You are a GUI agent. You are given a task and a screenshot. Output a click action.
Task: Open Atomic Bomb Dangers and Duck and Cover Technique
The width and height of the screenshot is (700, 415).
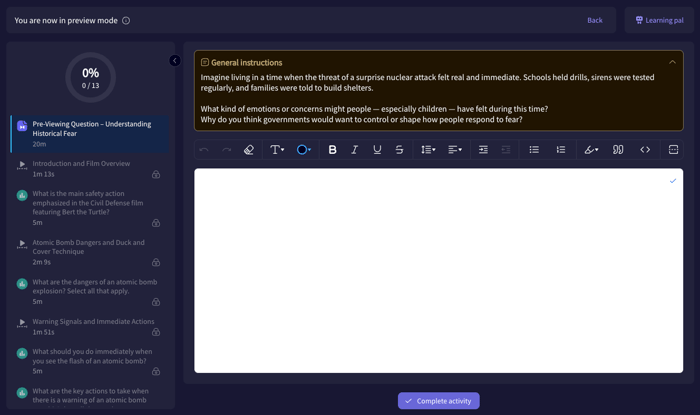pos(90,252)
